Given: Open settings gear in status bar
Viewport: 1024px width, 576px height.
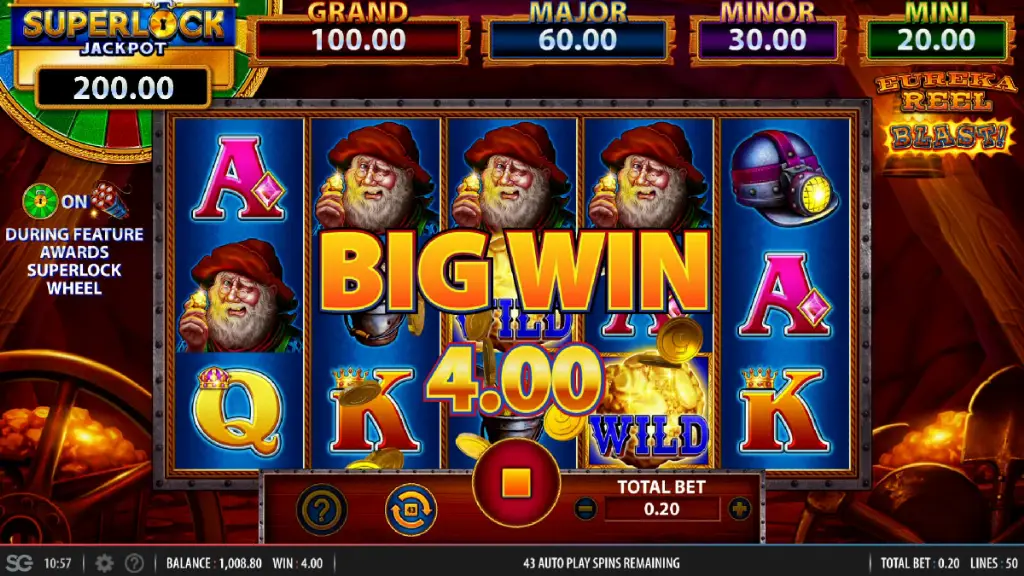Looking at the screenshot, I should click(104, 563).
